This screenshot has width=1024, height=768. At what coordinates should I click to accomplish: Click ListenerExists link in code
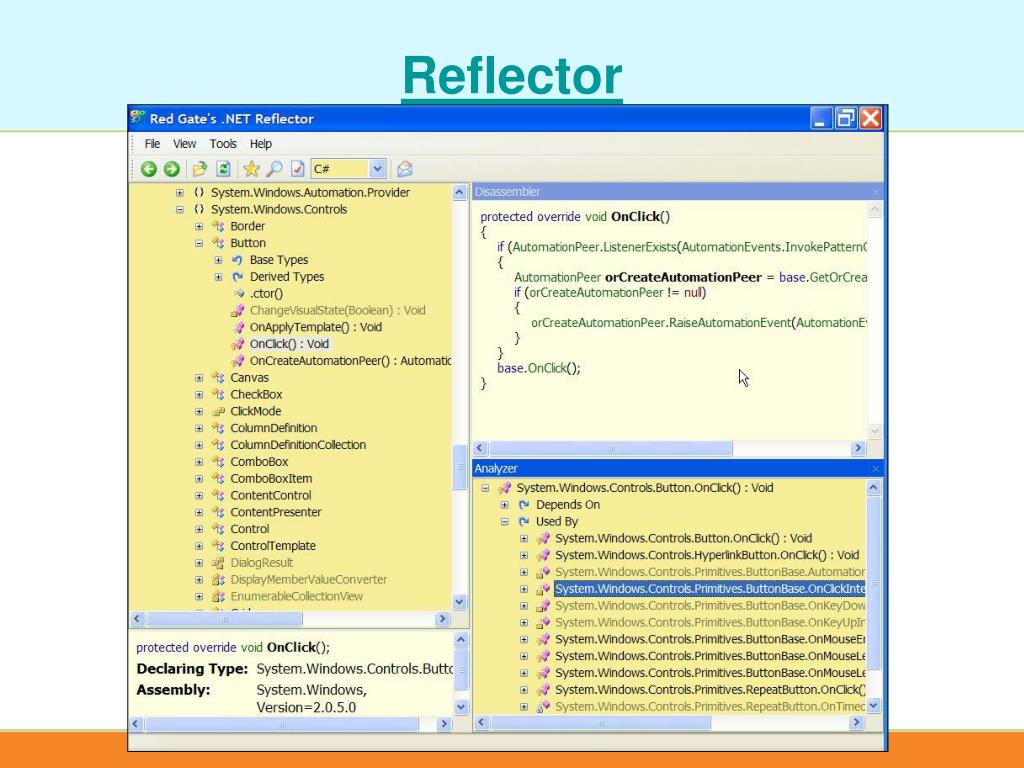pyautogui.click(x=639, y=248)
